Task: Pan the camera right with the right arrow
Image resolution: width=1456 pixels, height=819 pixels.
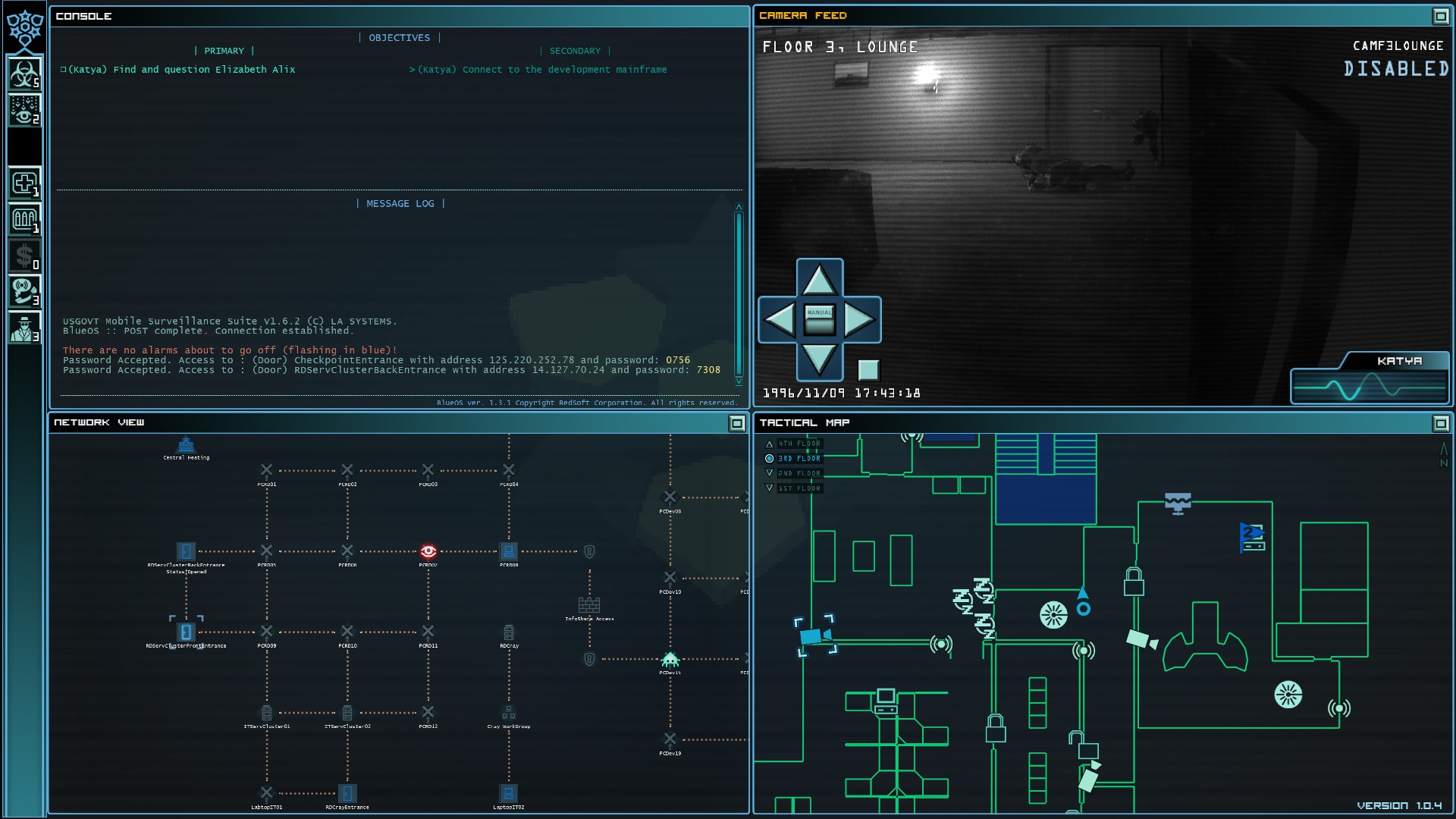Action: point(860,319)
